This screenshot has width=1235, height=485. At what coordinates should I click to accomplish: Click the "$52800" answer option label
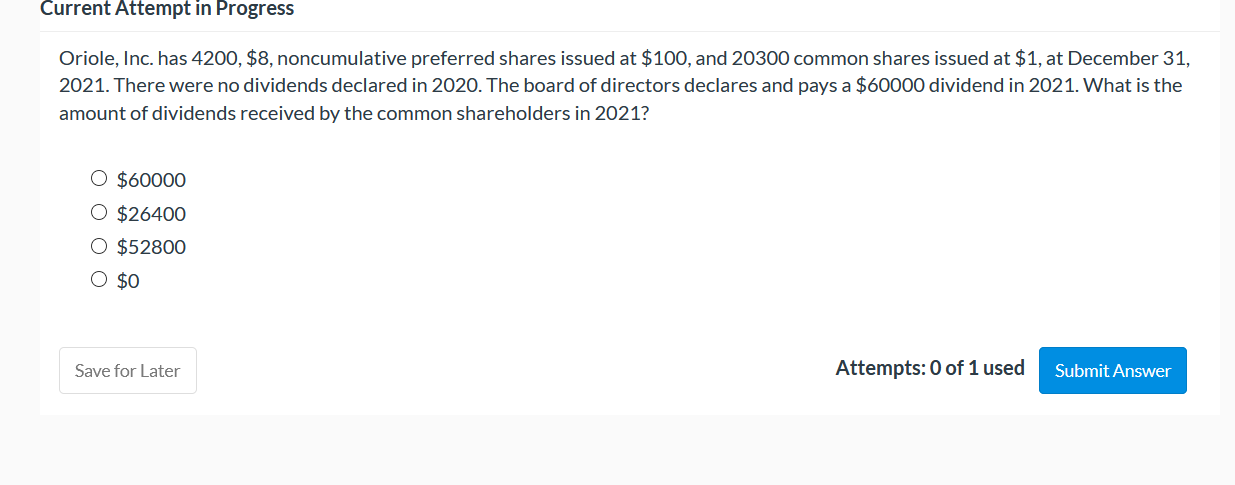(x=151, y=247)
